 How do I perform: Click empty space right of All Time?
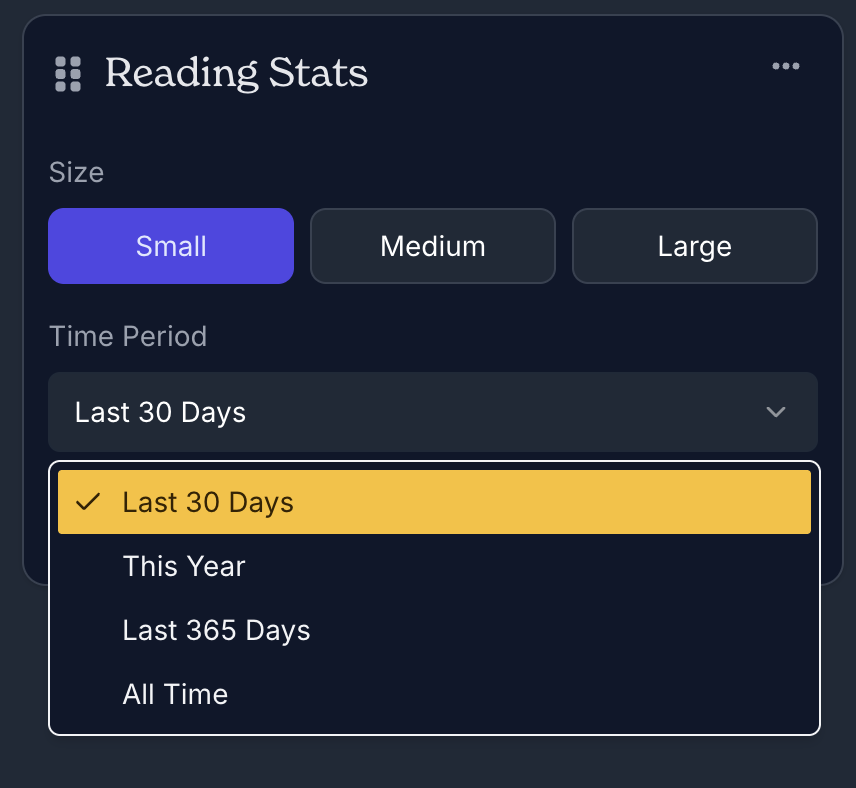pyautogui.click(x=520, y=694)
